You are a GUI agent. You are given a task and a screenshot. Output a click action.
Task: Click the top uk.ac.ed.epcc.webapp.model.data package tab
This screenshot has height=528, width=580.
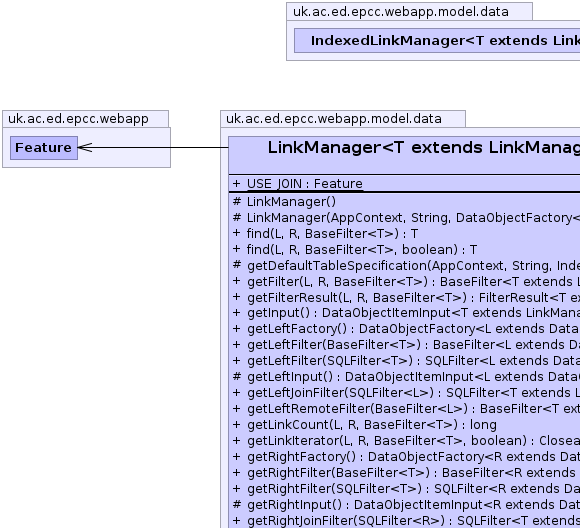(x=409, y=11)
